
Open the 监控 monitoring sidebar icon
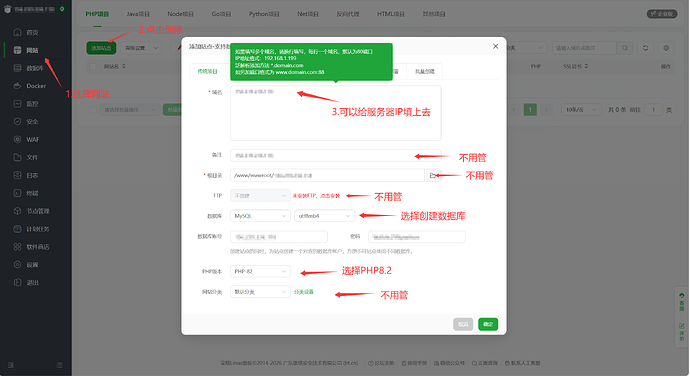tap(17, 103)
